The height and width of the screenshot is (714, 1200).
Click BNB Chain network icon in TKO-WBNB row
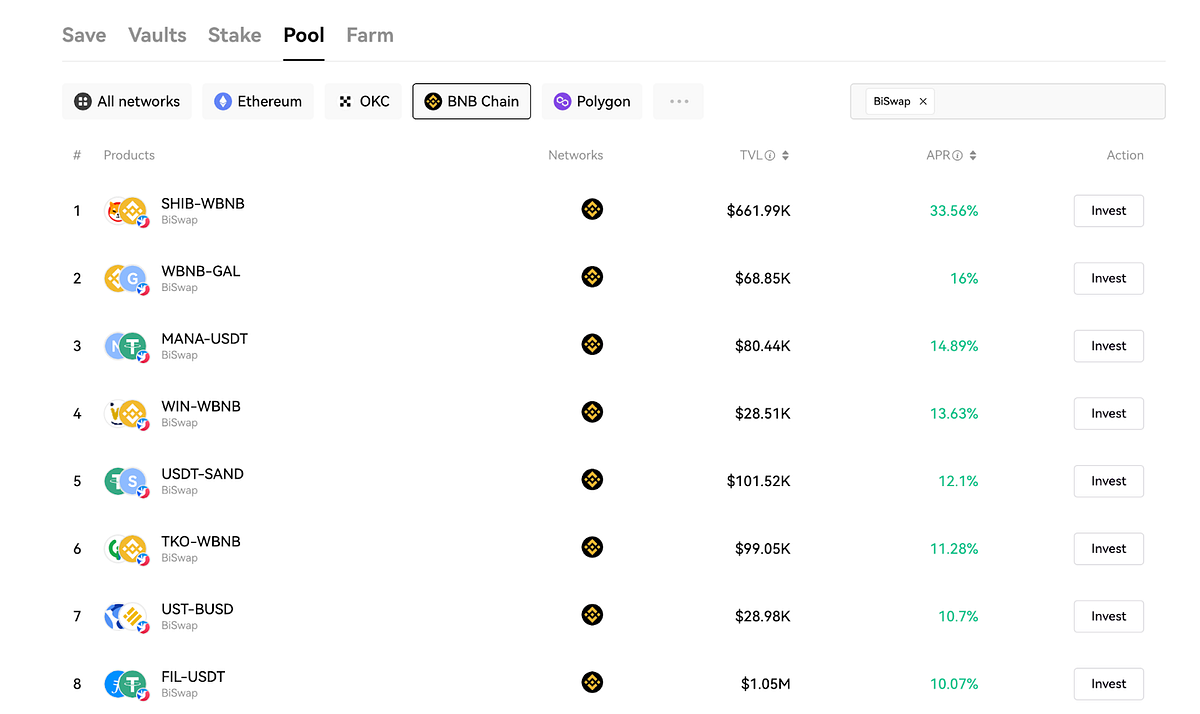point(592,547)
